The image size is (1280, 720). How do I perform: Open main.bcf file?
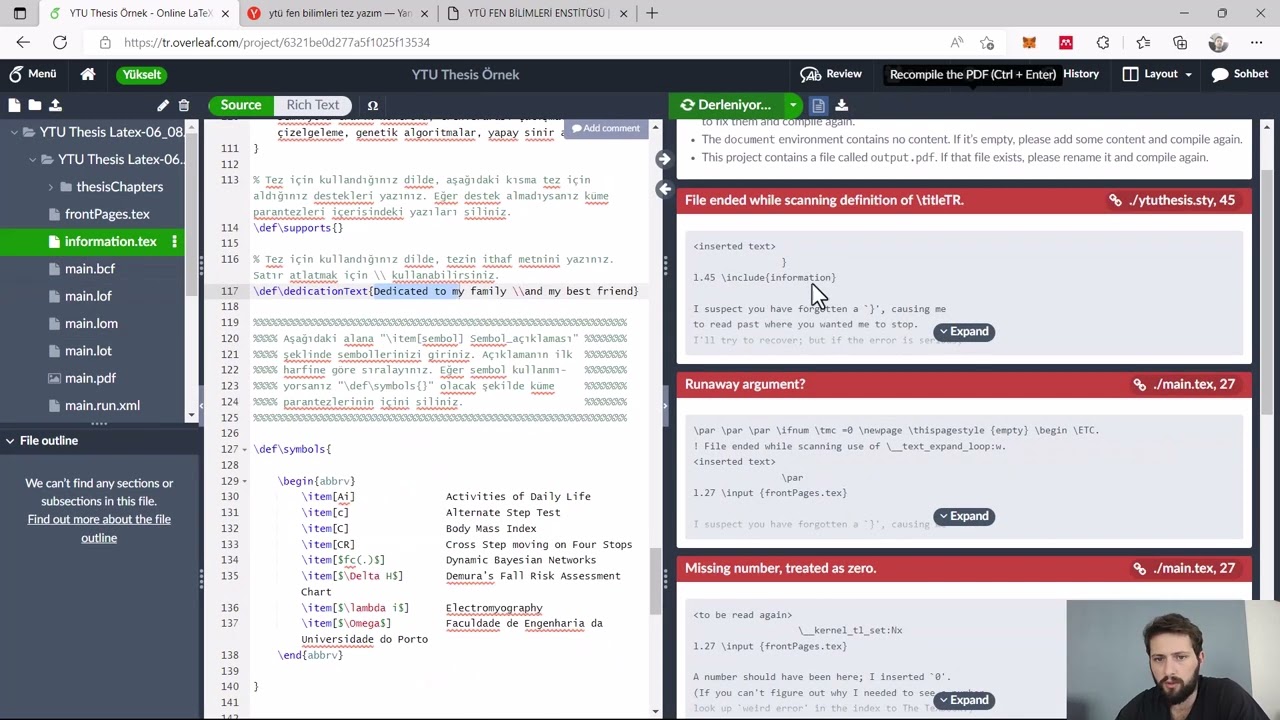pyautogui.click(x=90, y=269)
